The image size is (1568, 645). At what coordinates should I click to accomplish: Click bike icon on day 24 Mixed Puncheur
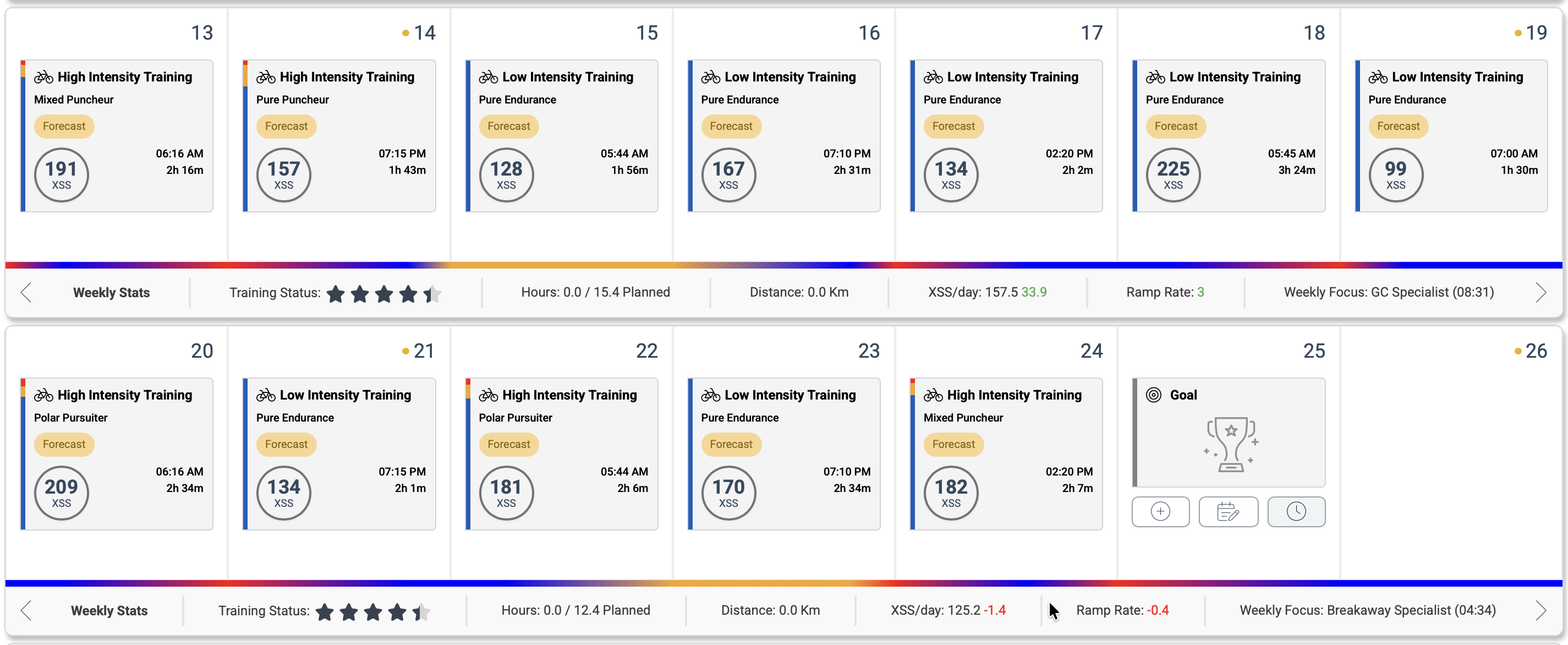tap(933, 395)
